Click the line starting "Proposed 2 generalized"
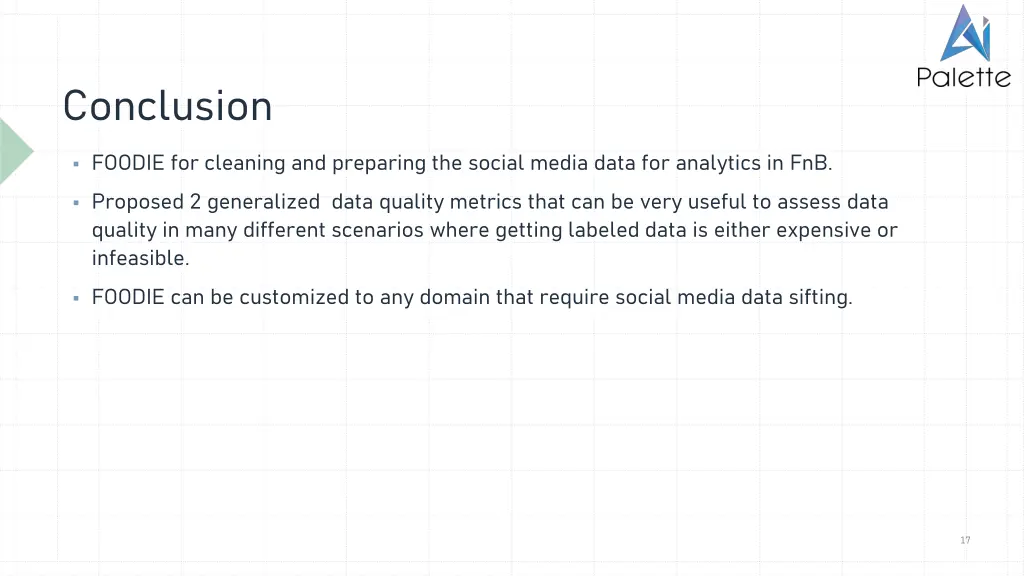The image size is (1024, 576). 490,202
